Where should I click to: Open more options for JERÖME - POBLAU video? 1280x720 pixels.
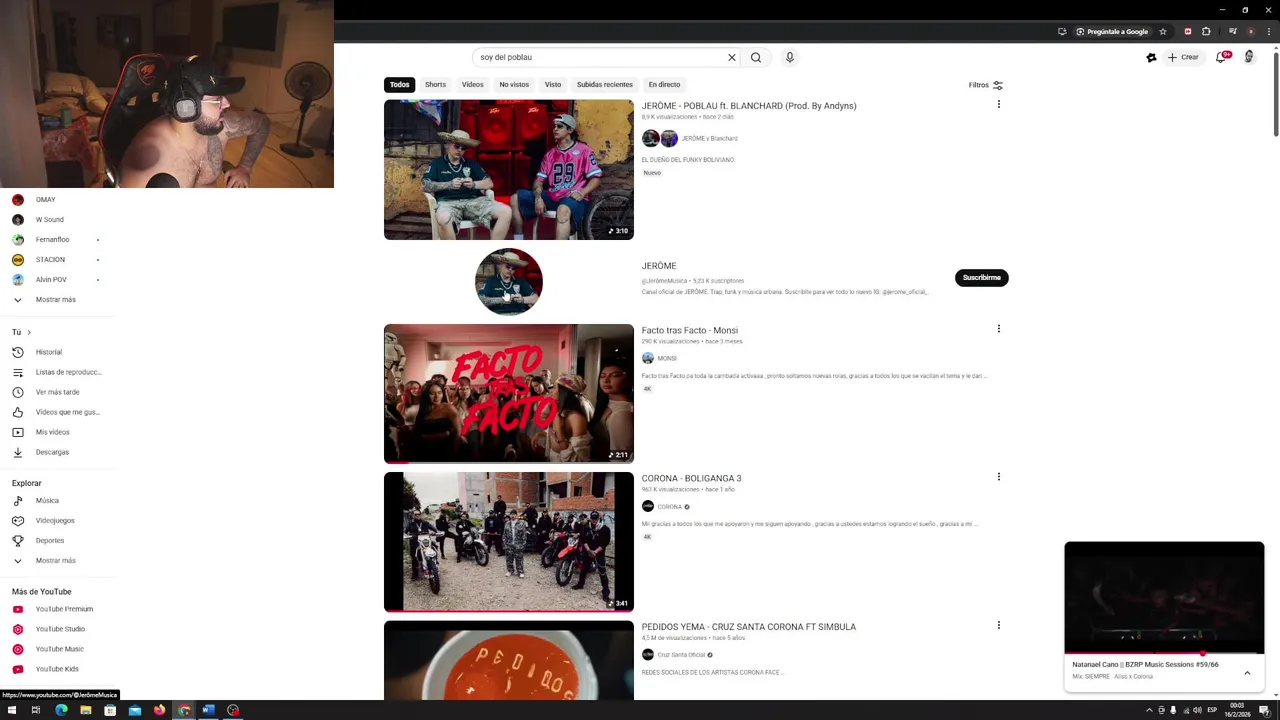pos(998,104)
